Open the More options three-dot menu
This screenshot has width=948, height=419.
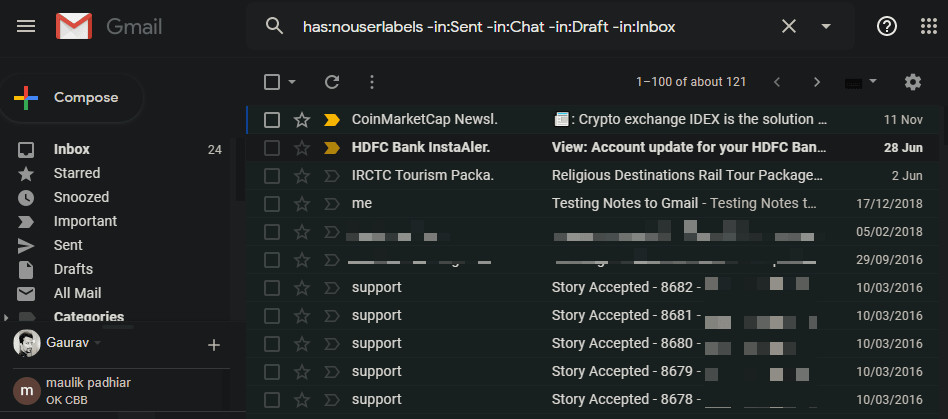click(372, 82)
